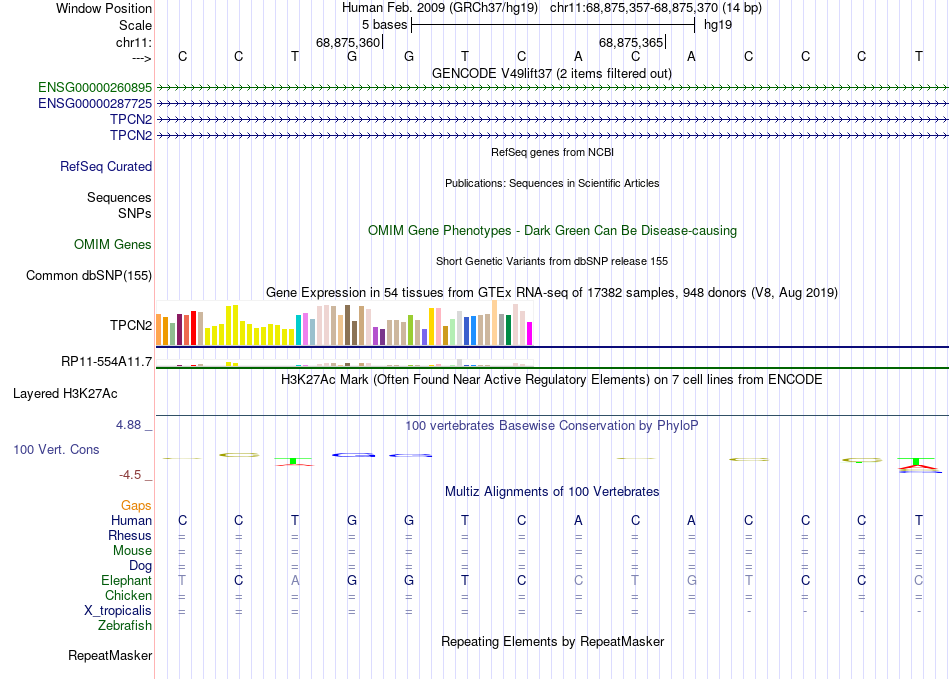The height and width of the screenshot is (679, 950).
Task: Click the 68,875,365 position marker
Action: tap(631, 42)
